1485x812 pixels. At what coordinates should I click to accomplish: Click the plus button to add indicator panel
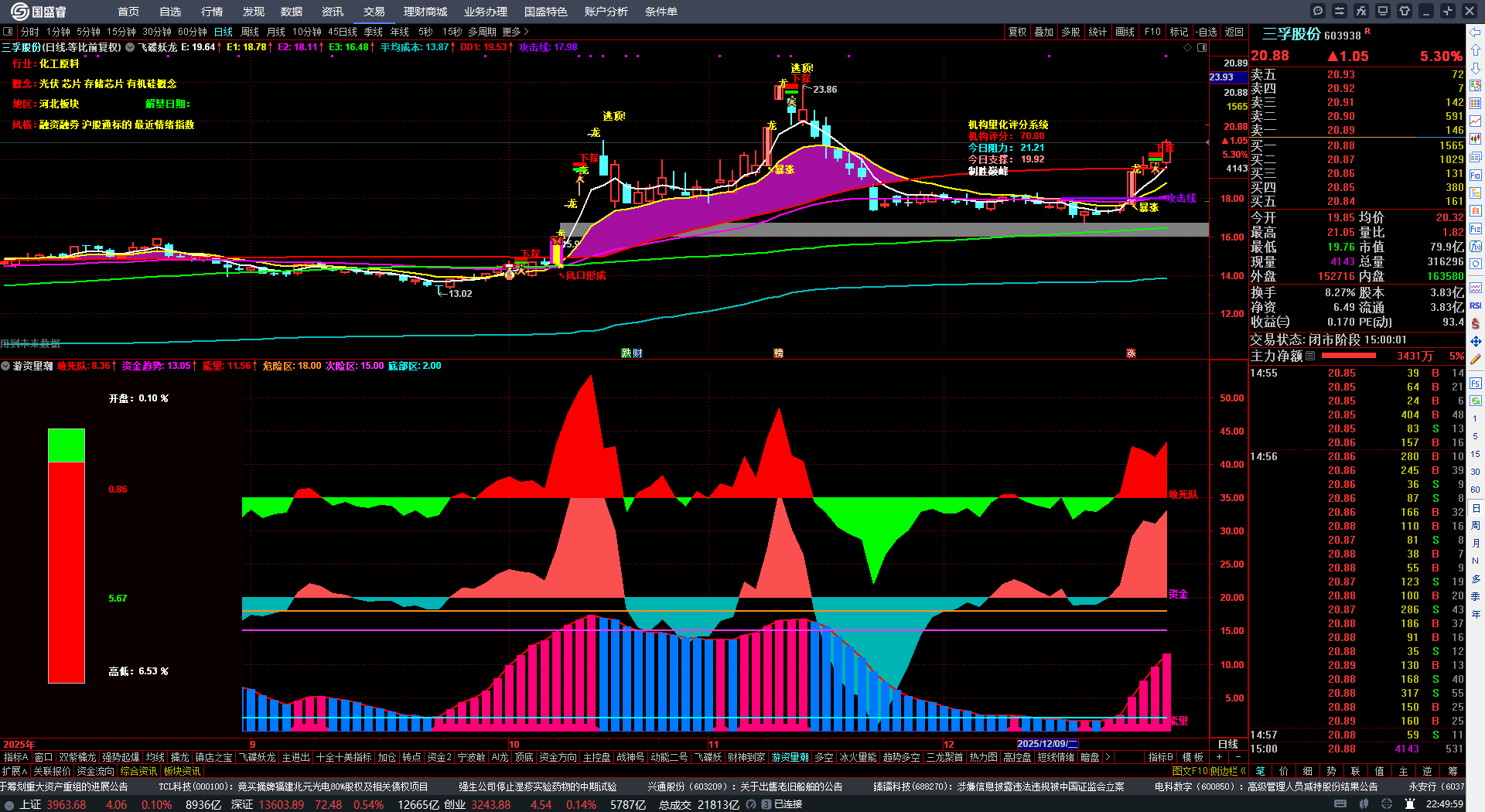[x=1219, y=757]
